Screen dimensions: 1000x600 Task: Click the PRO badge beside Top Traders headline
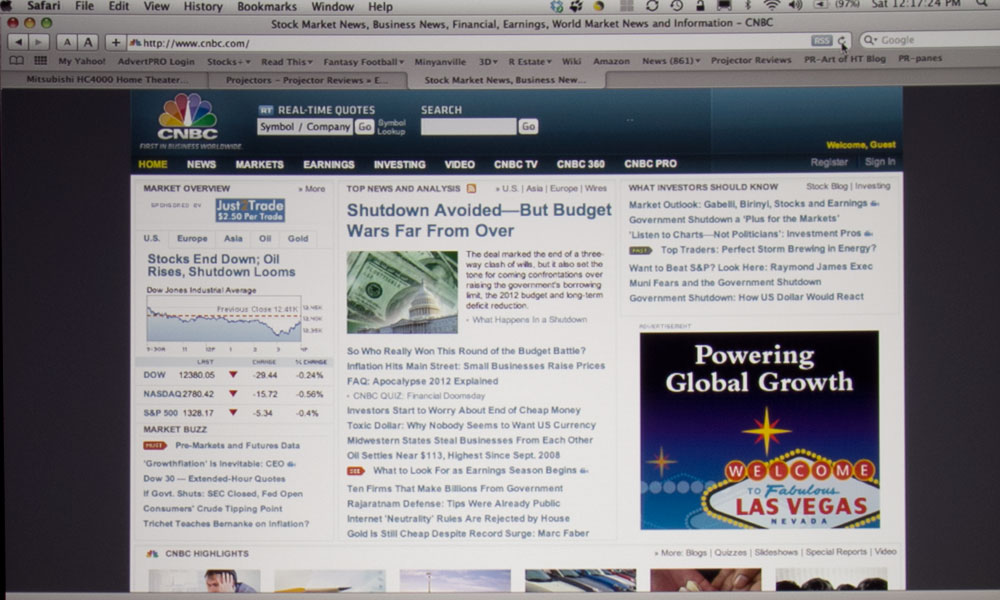point(640,250)
